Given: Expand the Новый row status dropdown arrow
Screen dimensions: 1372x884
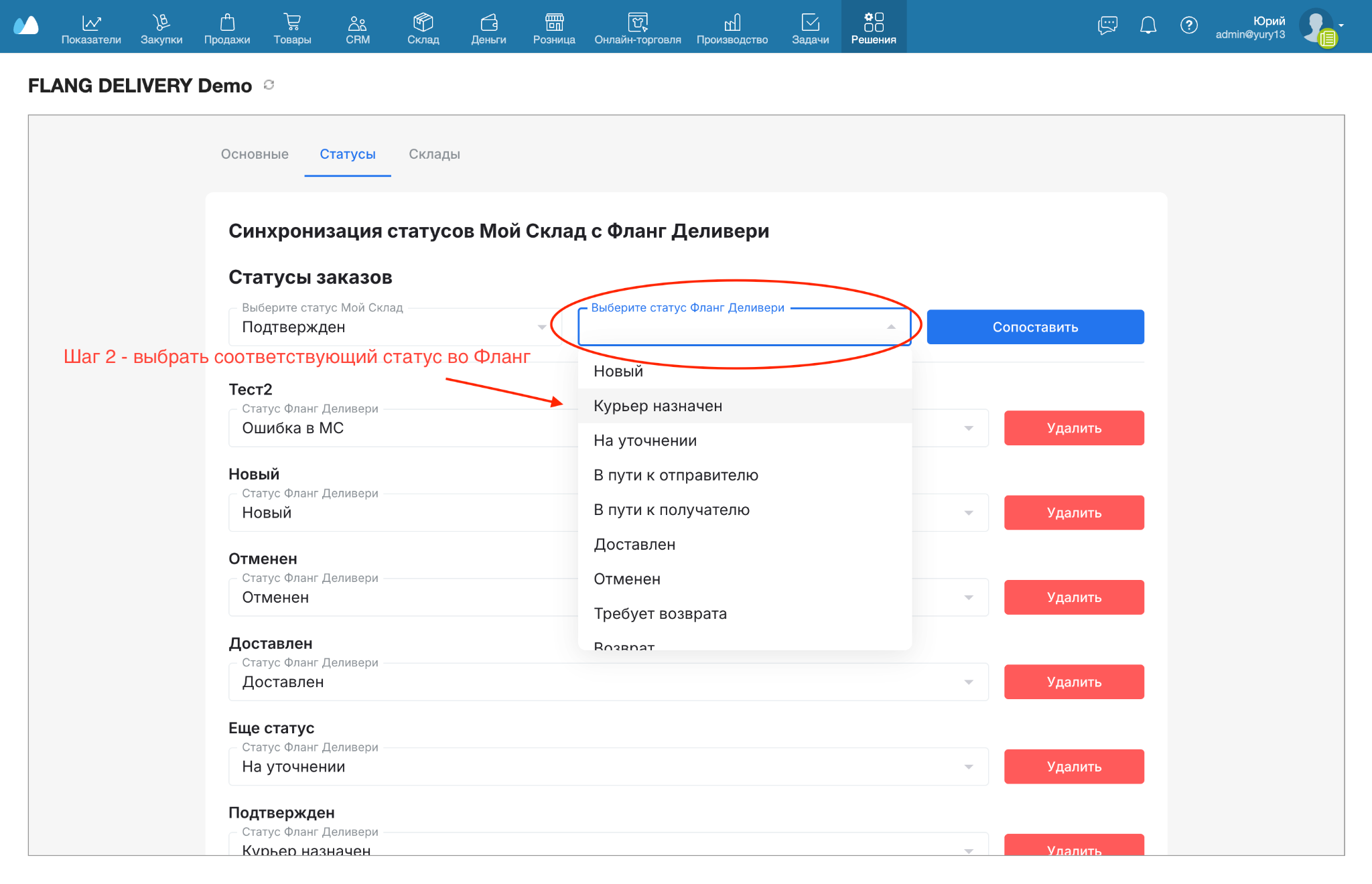Looking at the screenshot, I should point(969,513).
